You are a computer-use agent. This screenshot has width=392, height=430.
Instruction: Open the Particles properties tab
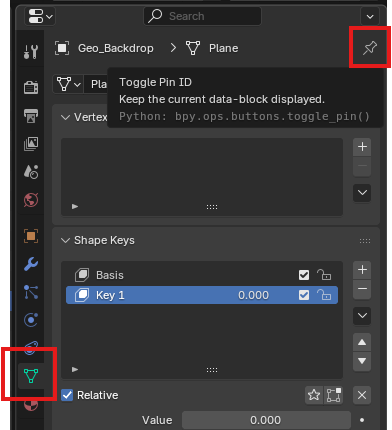pos(31,292)
